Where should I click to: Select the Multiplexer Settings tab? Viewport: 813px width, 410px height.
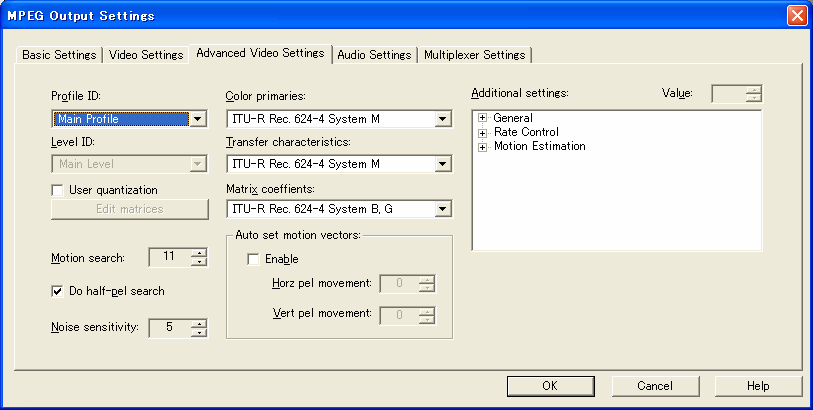(474, 55)
